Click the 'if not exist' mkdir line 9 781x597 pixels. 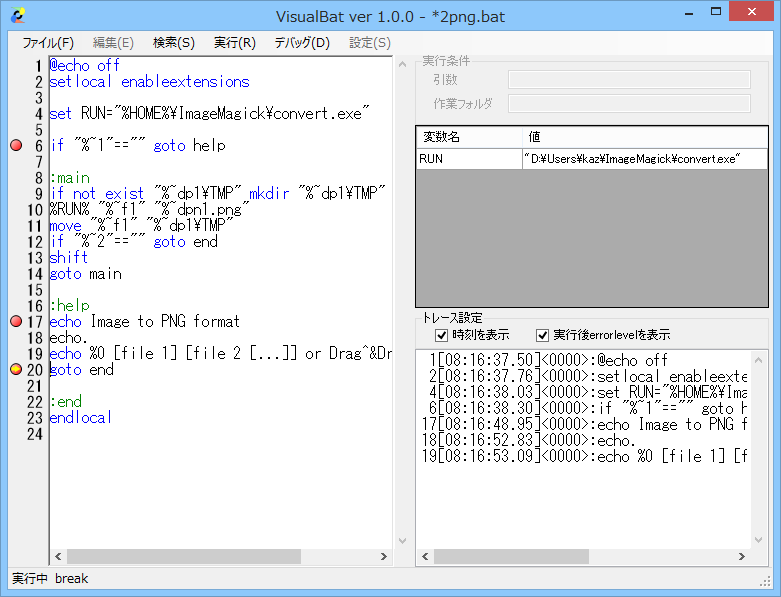(218, 194)
